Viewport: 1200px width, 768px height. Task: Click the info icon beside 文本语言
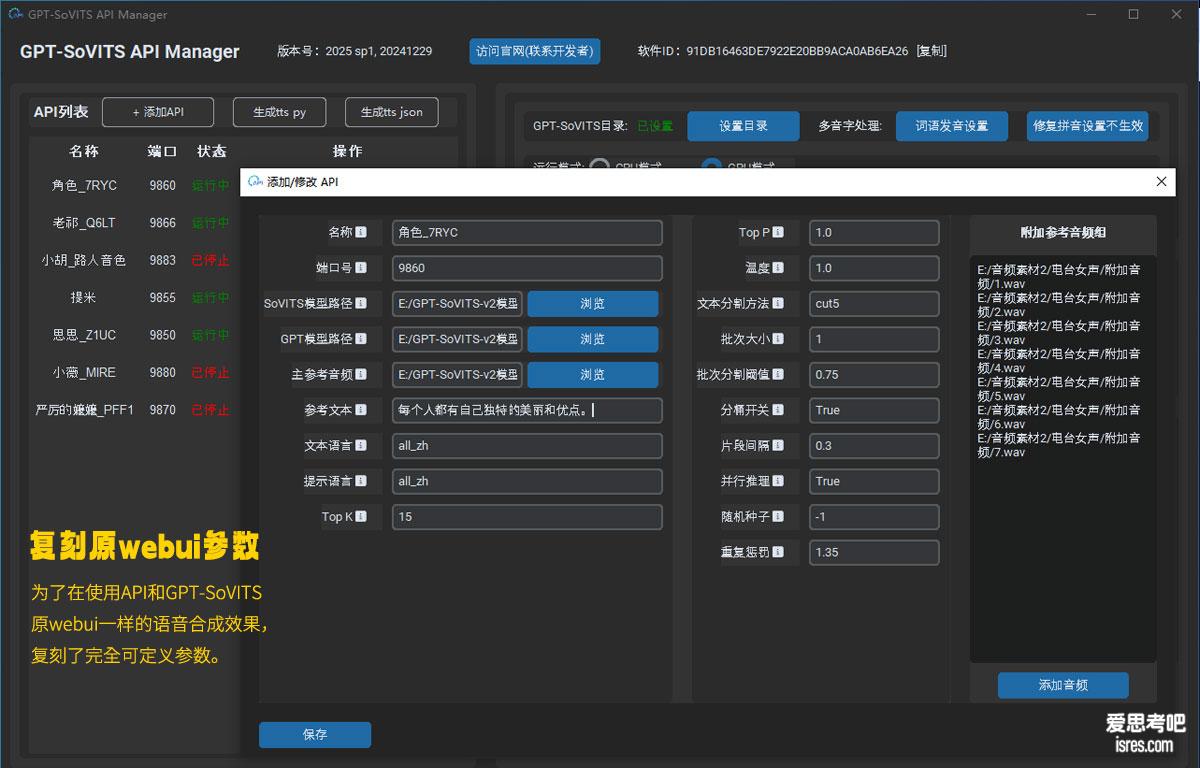[x=361, y=446]
